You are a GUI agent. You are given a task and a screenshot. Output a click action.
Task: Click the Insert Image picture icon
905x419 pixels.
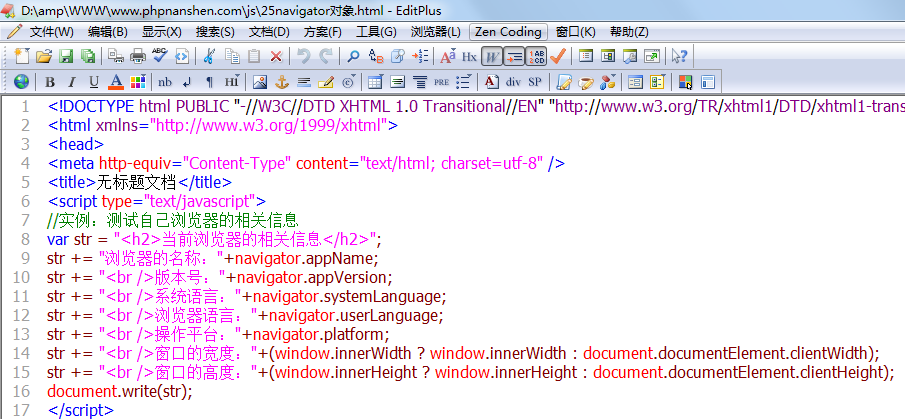[260, 81]
